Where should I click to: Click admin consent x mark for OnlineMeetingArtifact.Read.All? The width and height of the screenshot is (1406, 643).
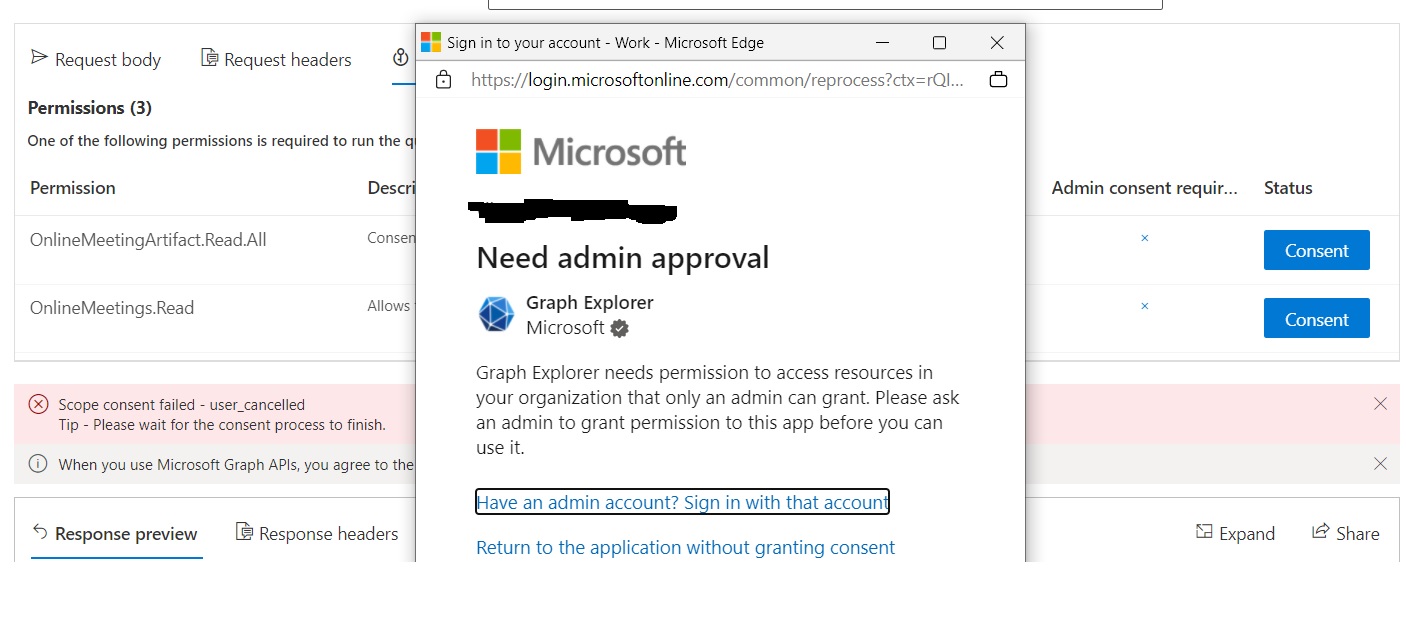click(x=1145, y=238)
